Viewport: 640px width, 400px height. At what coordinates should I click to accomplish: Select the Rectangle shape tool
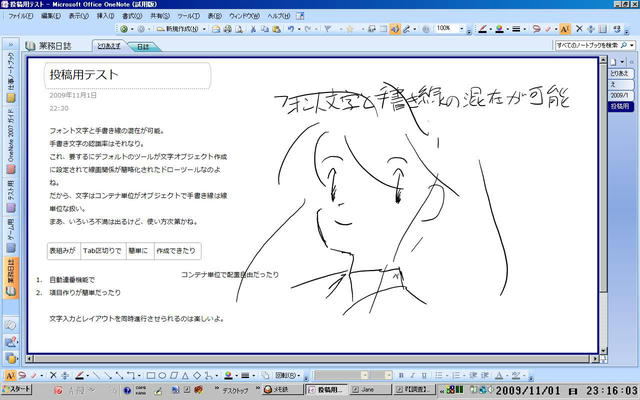click(x=151, y=375)
